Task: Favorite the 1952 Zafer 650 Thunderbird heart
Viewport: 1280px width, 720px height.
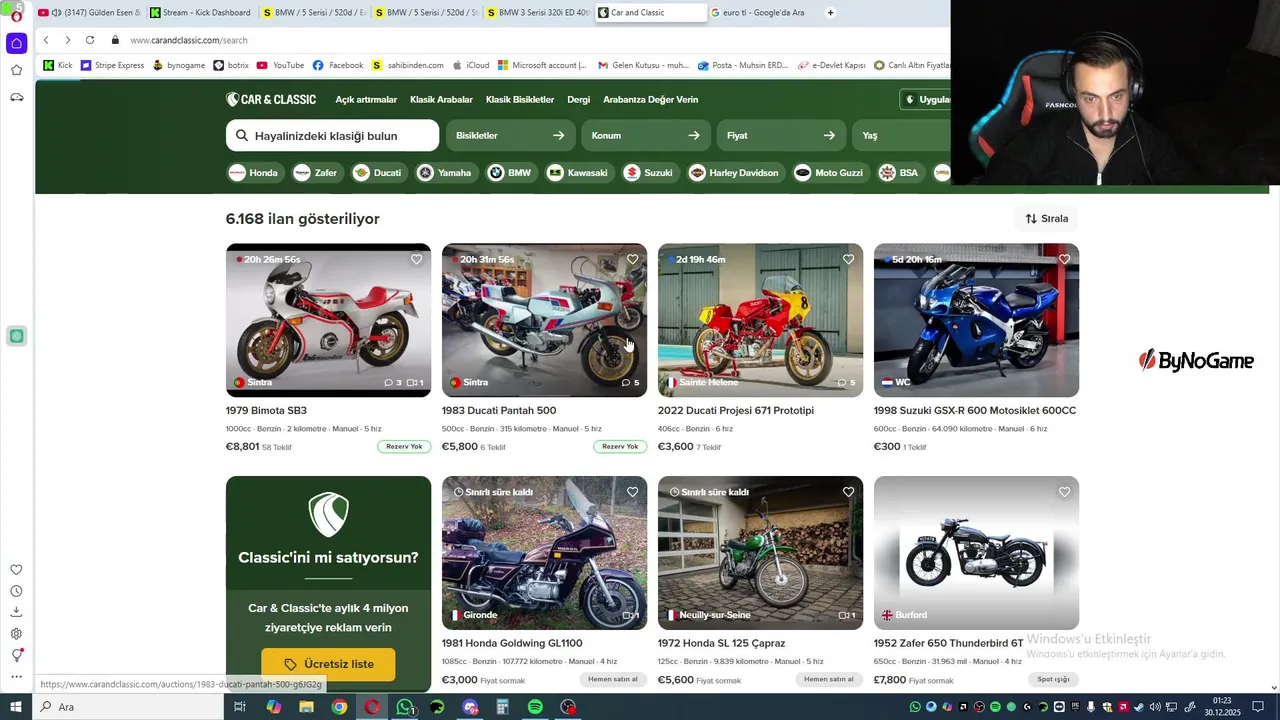Action: [1064, 492]
